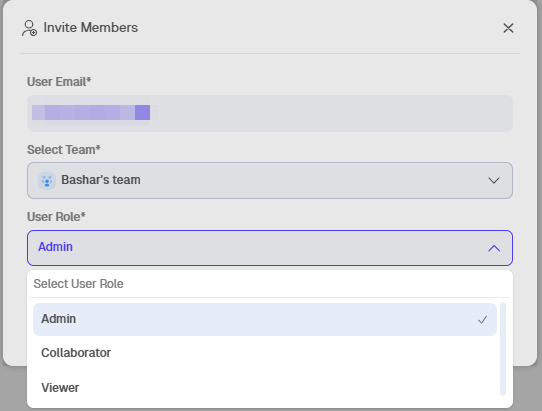The image size is (542, 411).
Task: Choose the Collaborator role option
Action: pyautogui.click(x=265, y=353)
